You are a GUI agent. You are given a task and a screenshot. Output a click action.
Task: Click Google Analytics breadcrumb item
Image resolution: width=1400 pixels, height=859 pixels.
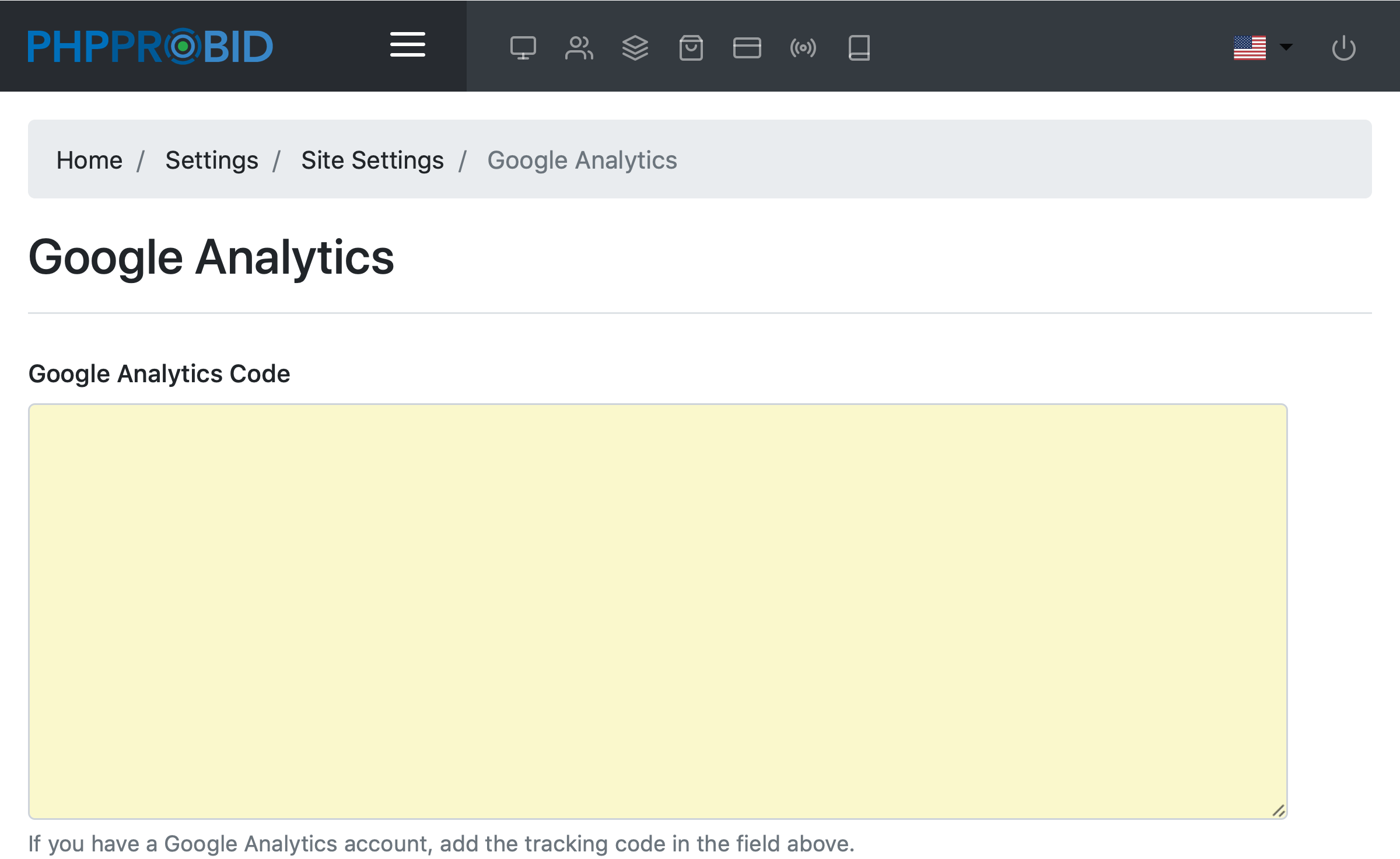(x=582, y=160)
